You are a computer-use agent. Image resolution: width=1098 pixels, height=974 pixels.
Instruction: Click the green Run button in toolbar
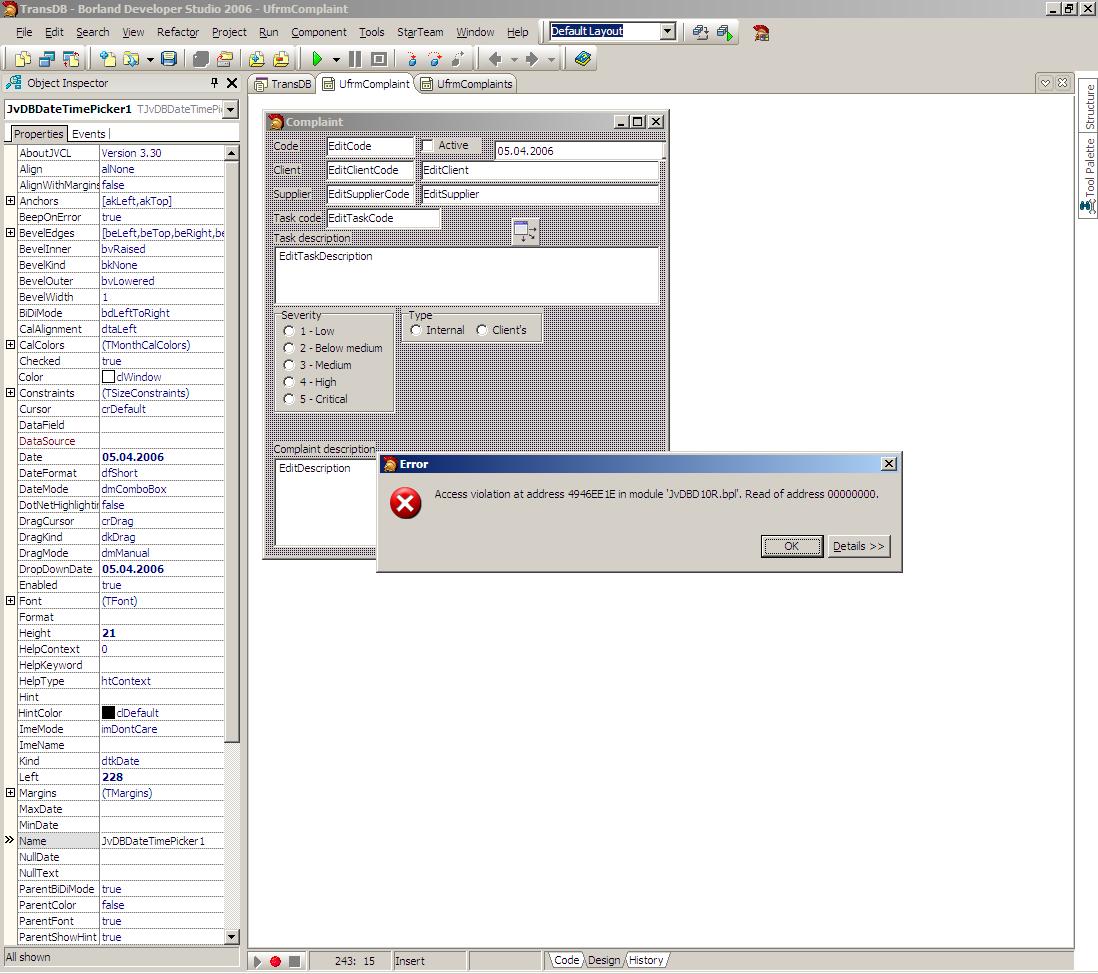(317, 60)
